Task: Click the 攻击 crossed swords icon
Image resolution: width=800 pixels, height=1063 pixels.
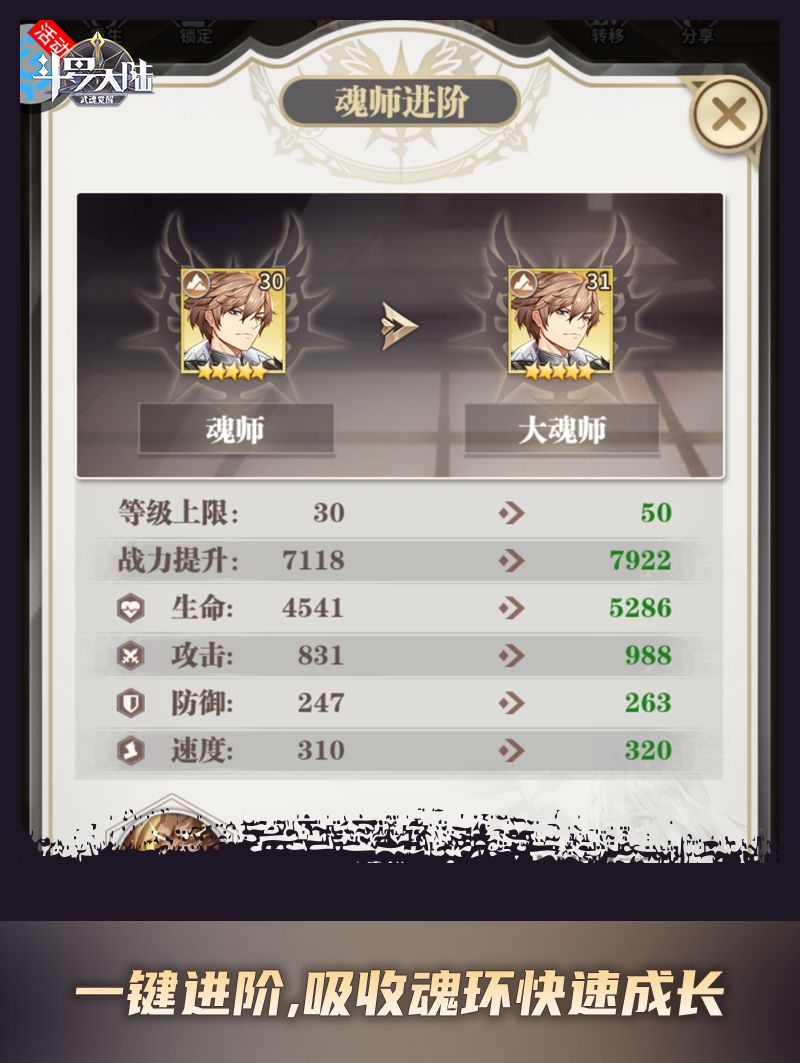Action: 130,656
